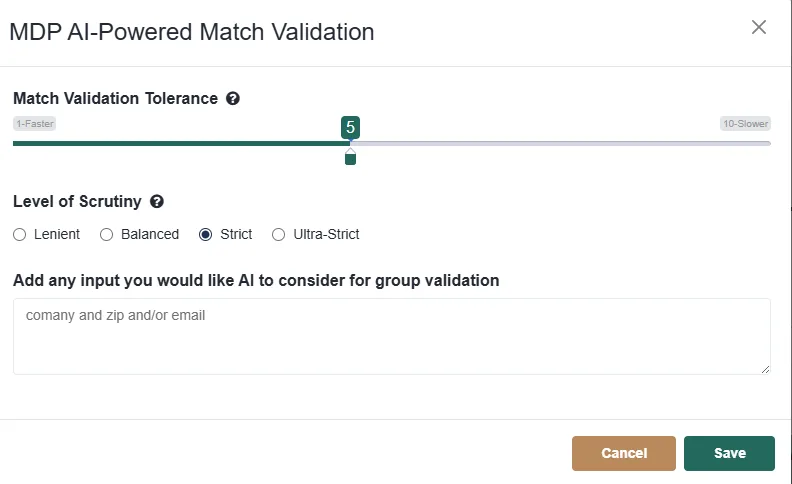Click the 1-Faster slider end label
Image resolution: width=792 pixels, height=484 pixels.
pos(35,124)
